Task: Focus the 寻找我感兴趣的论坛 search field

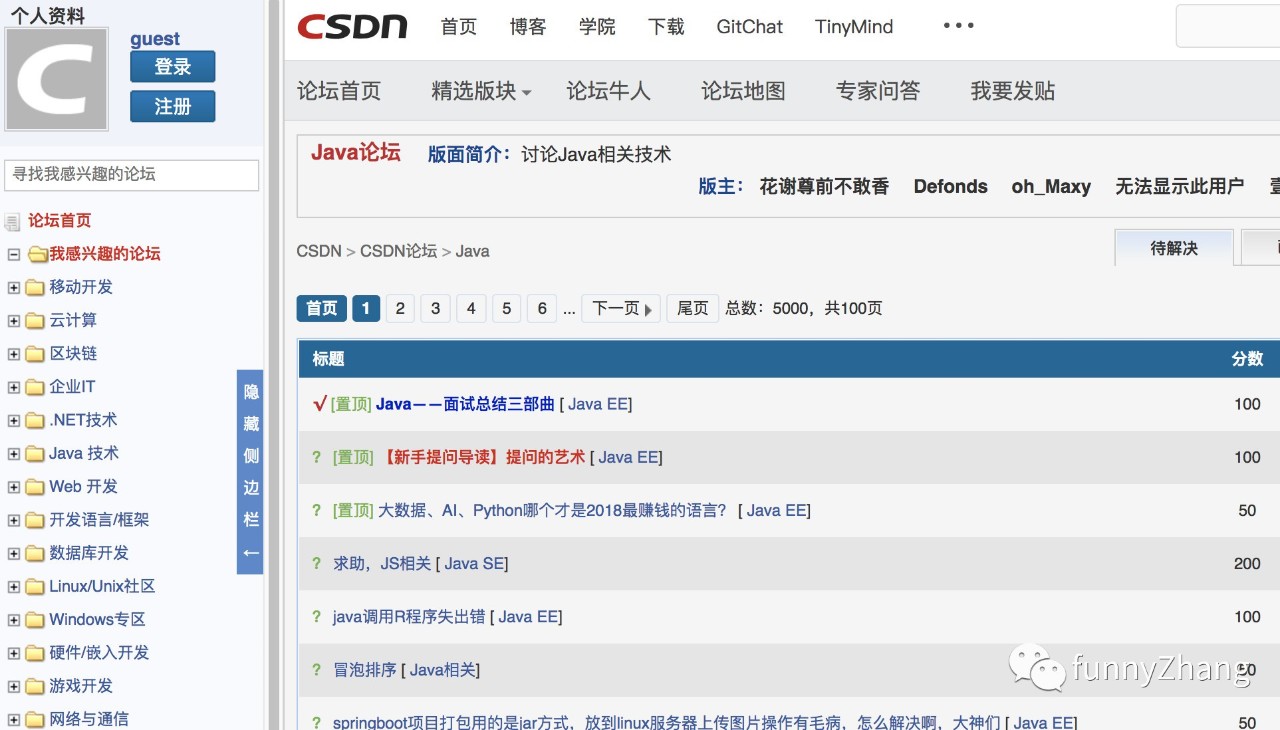Action: [x=132, y=175]
